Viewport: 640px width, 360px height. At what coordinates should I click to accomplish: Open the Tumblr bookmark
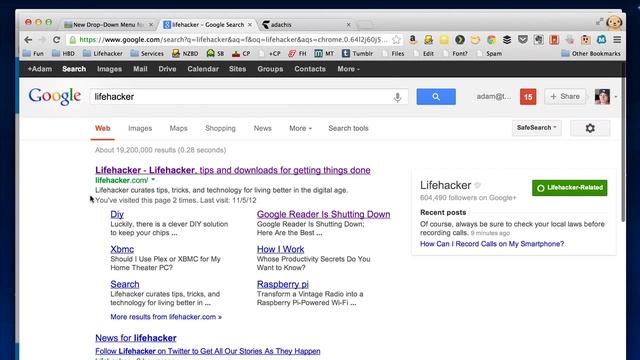[357, 53]
